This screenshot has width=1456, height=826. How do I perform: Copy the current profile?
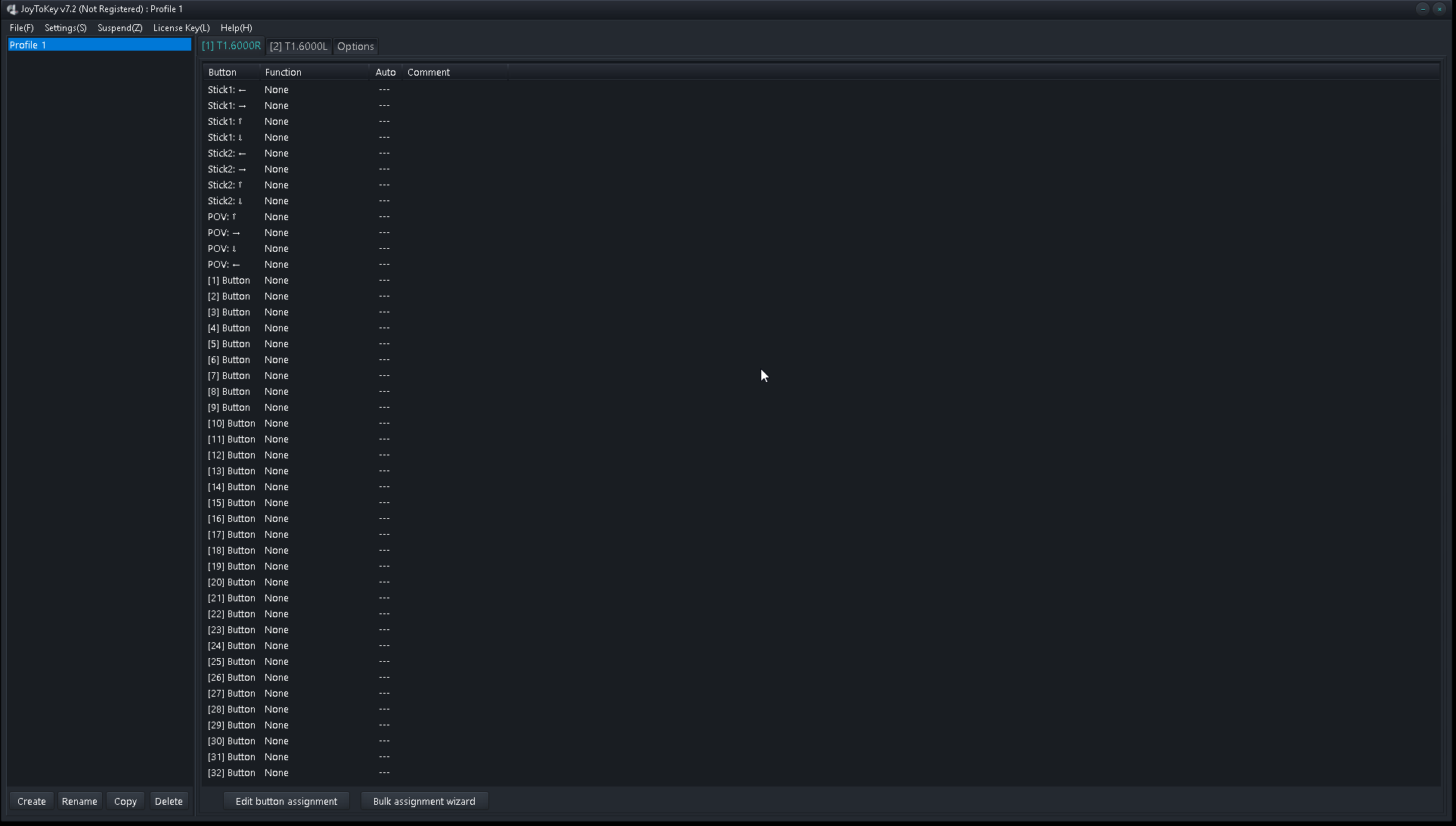coord(125,801)
